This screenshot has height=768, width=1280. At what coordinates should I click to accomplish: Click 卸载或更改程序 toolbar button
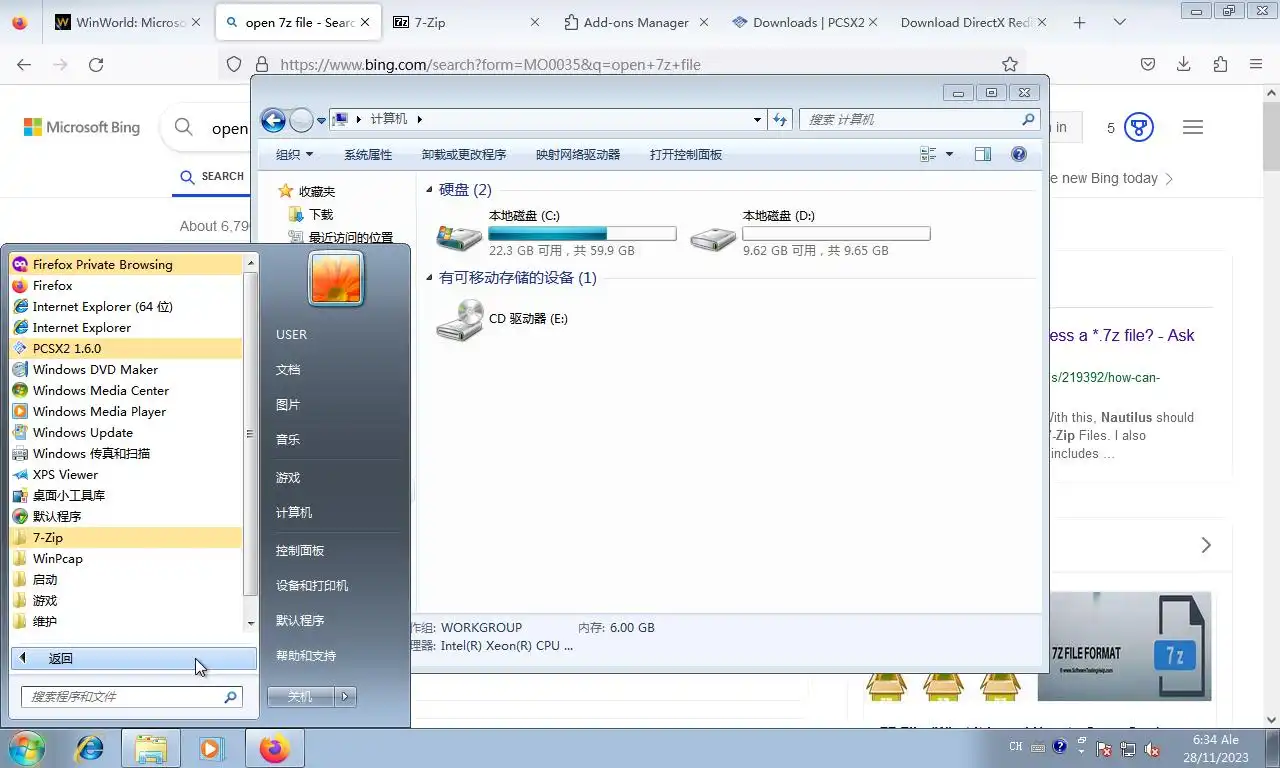[464, 154]
